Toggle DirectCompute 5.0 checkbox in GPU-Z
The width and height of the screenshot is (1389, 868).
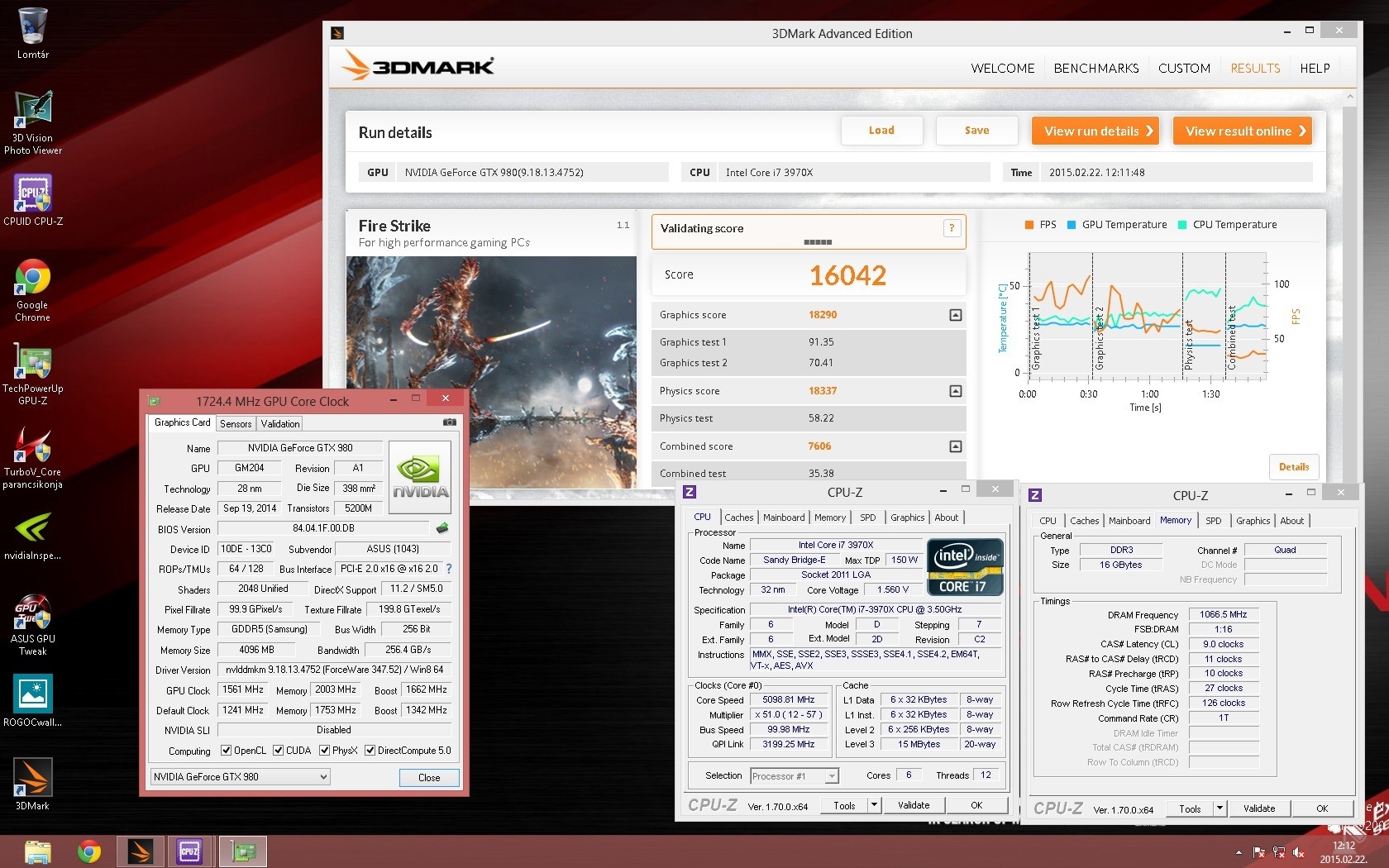(x=370, y=751)
